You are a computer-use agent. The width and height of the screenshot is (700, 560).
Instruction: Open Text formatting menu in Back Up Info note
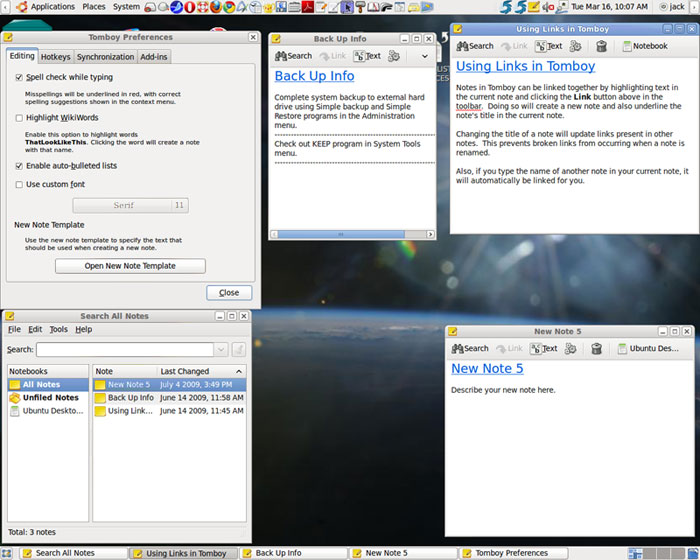367,56
